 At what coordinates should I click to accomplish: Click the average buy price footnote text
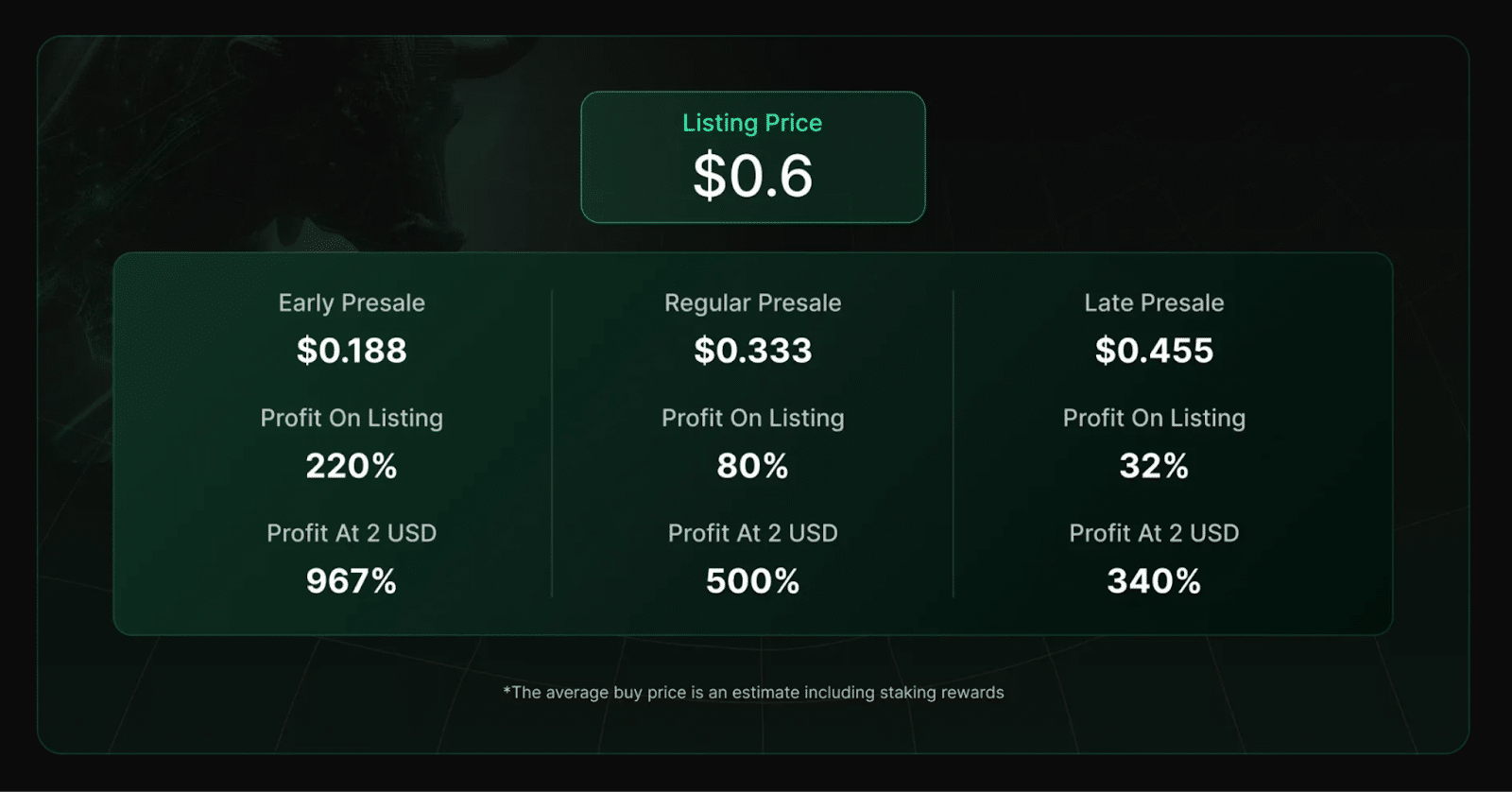pyautogui.click(x=753, y=693)
